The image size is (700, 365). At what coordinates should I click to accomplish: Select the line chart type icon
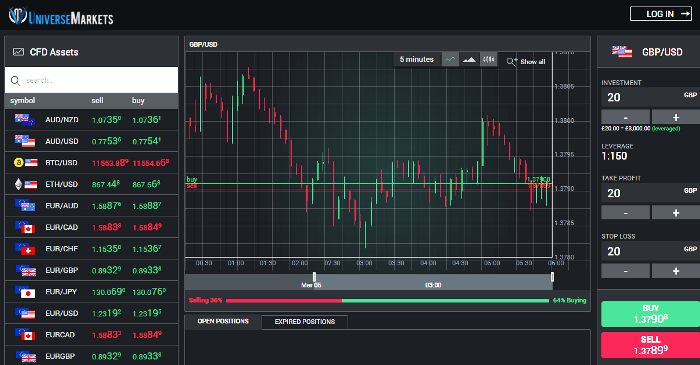pos(450,59)
